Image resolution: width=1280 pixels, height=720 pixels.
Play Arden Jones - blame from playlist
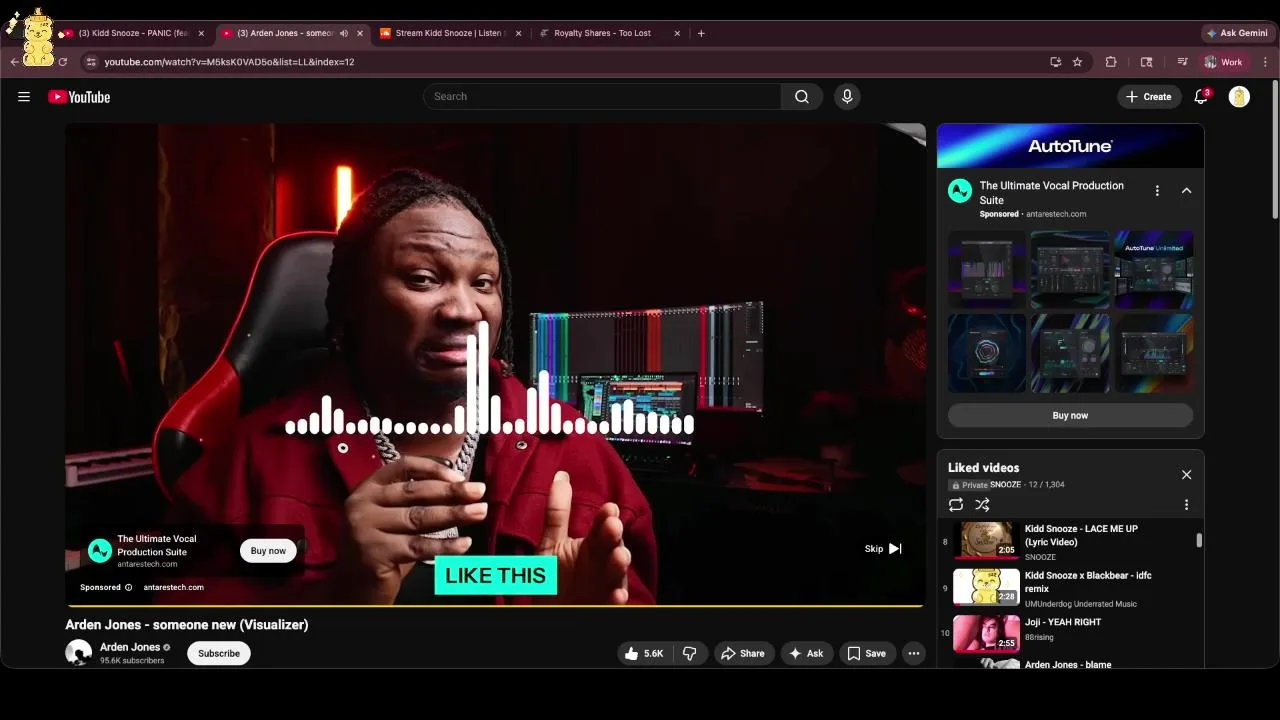(1070, 664)
